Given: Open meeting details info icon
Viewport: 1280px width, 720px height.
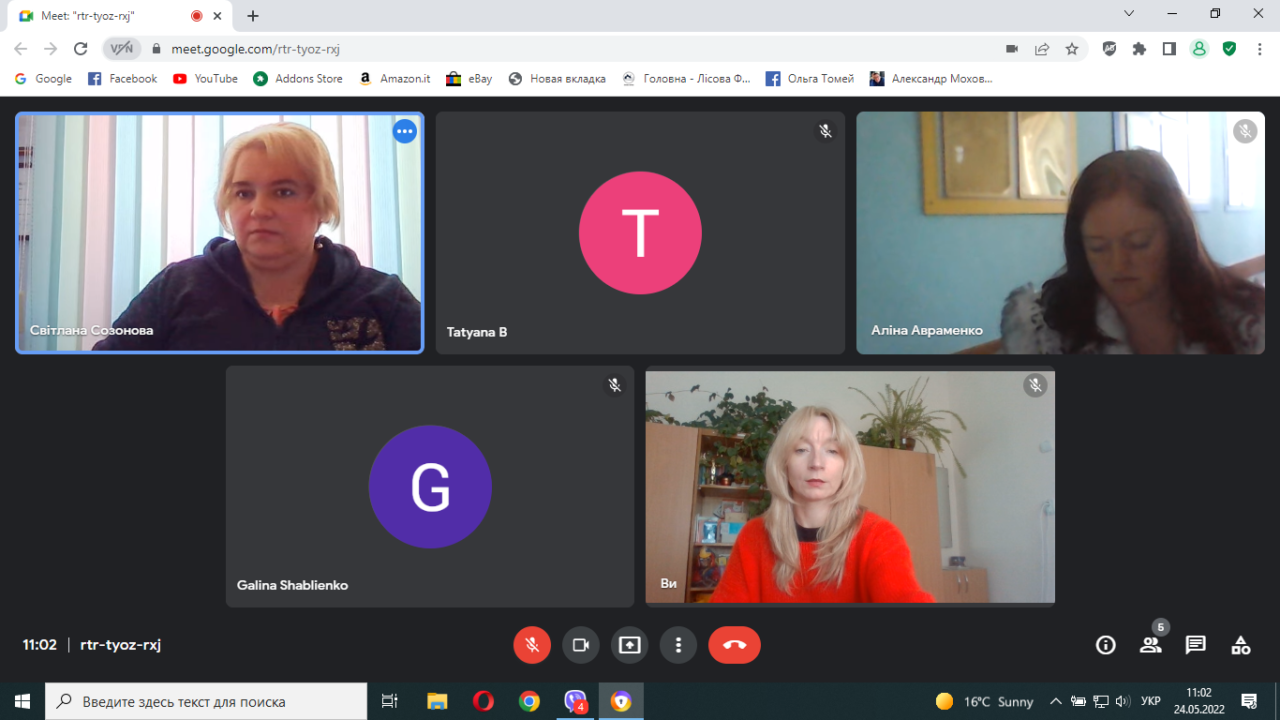Looking at the screenshot, I should pos(1105,645).
